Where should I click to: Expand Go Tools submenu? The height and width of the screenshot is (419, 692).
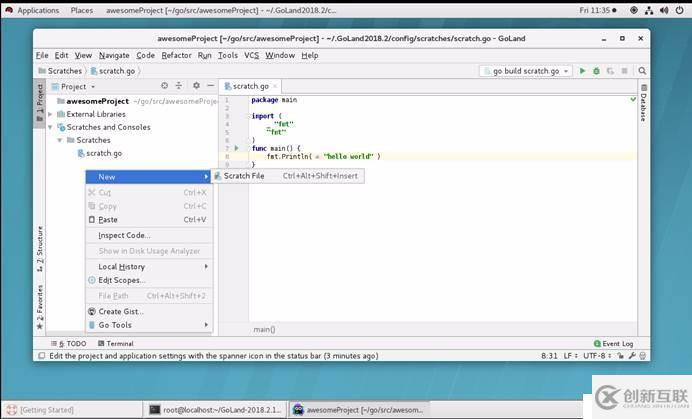click(x=149, y=325)
